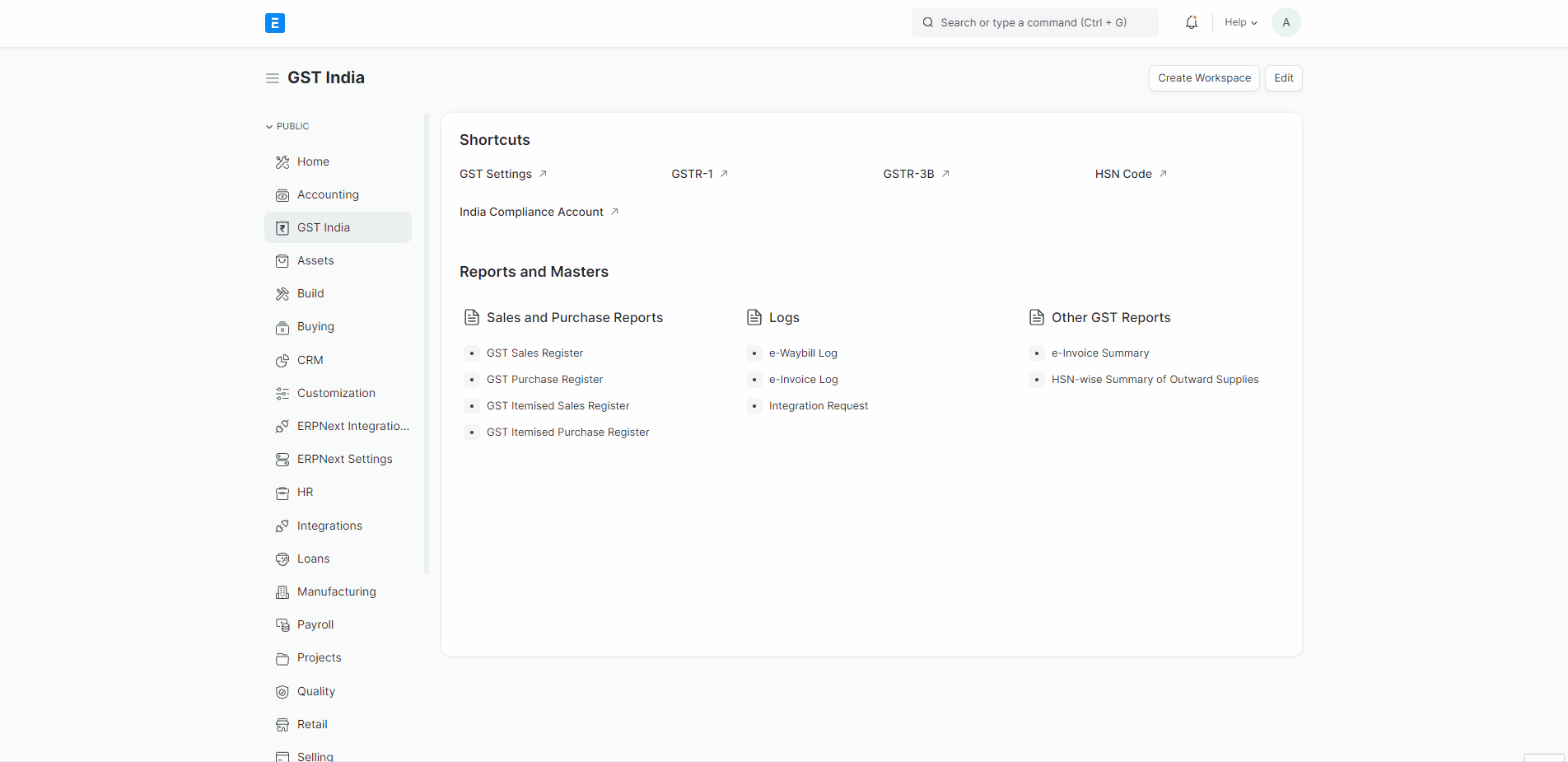
Task: Collapse the PUBLIC sidebar section
Action: point(287,126)
